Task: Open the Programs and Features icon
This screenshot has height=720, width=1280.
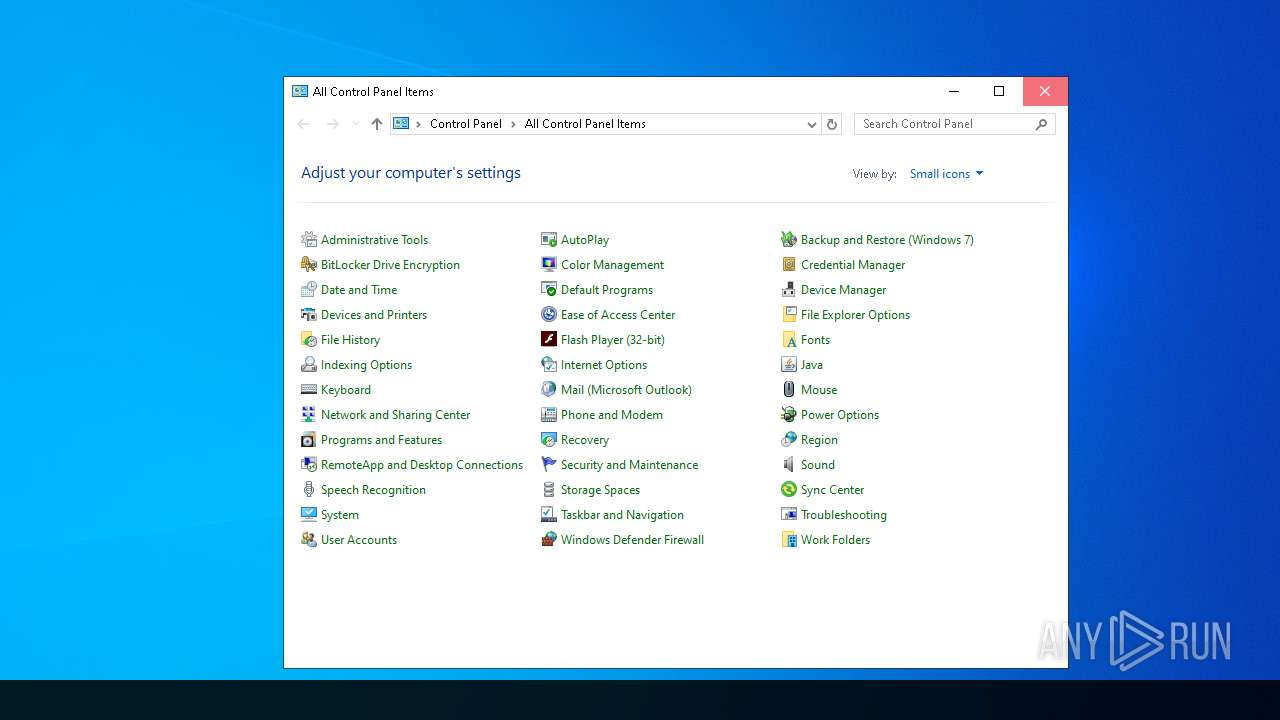Action: pyautogui.click(x=309, y=440)
